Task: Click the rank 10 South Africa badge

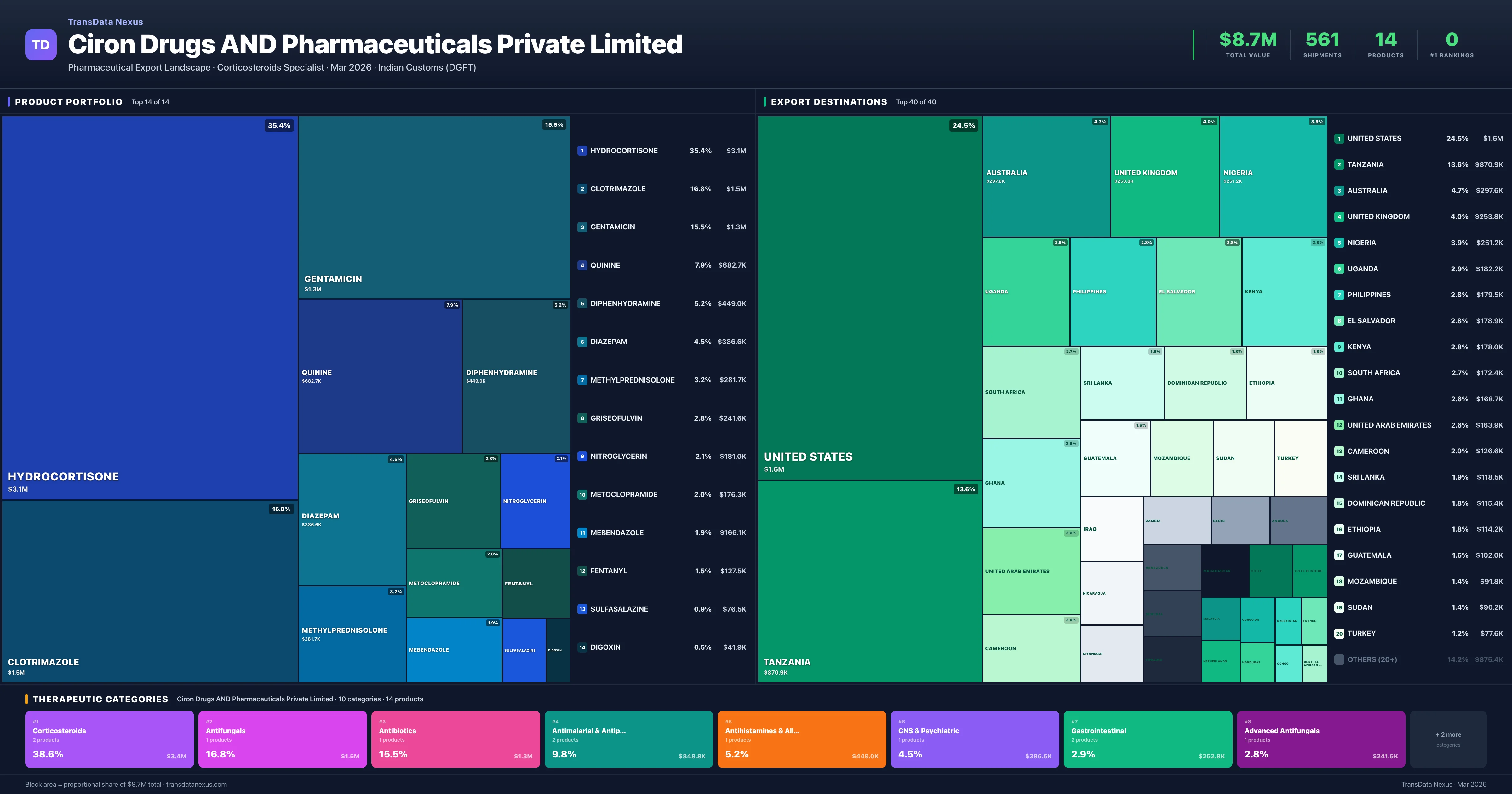Action: point(1339,373)
